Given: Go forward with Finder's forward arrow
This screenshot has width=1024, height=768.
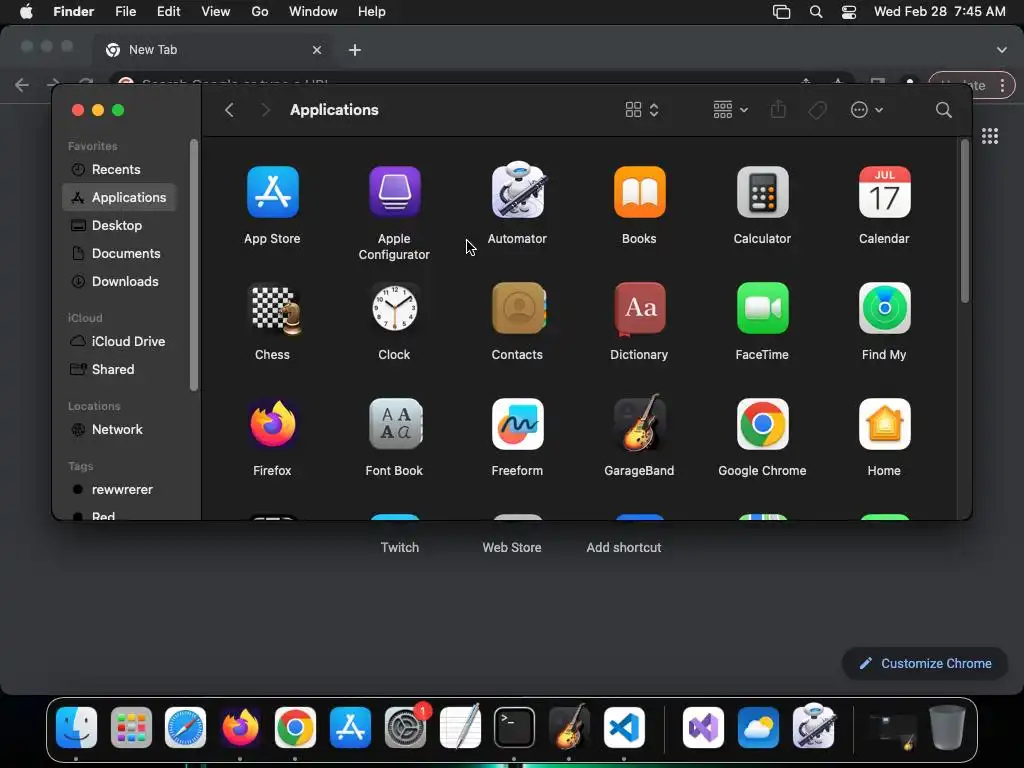Looking at the screenshot, I should pyautogui.click(x=264, y=110).
